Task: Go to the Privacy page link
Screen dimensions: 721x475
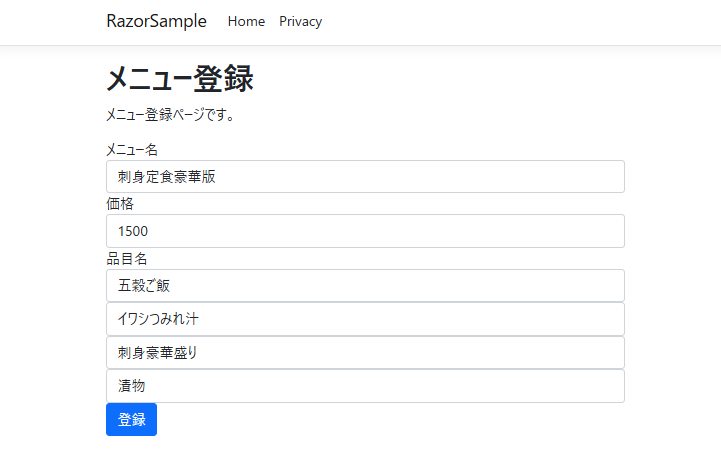Action: tap(300, 22)
